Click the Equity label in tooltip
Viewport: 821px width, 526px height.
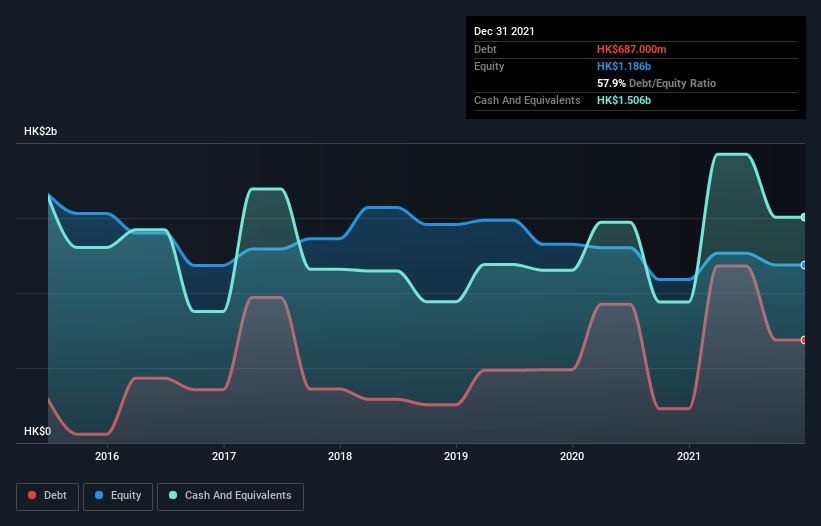click(x=489, y=66)
